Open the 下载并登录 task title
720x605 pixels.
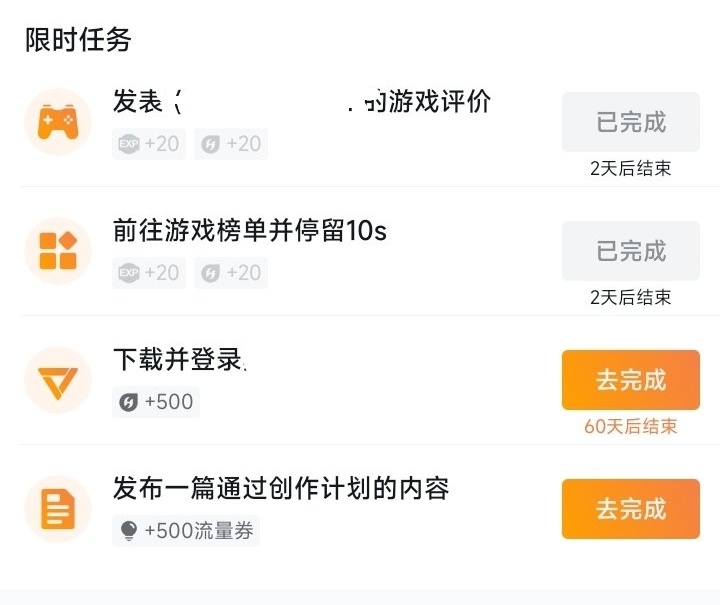point(179,360)
